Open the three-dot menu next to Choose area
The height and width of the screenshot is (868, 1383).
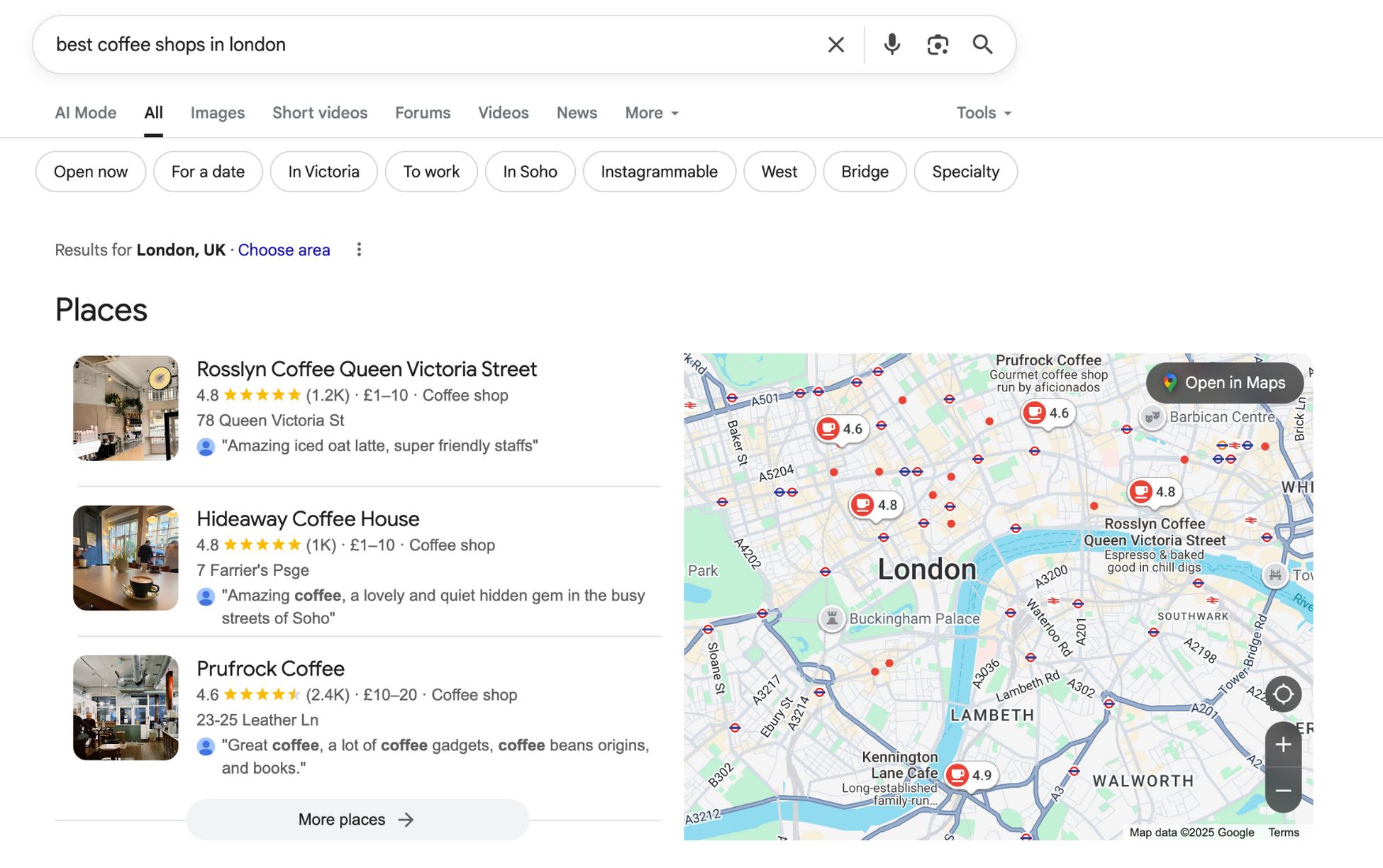pyautogui.click(x=360, y=250)
